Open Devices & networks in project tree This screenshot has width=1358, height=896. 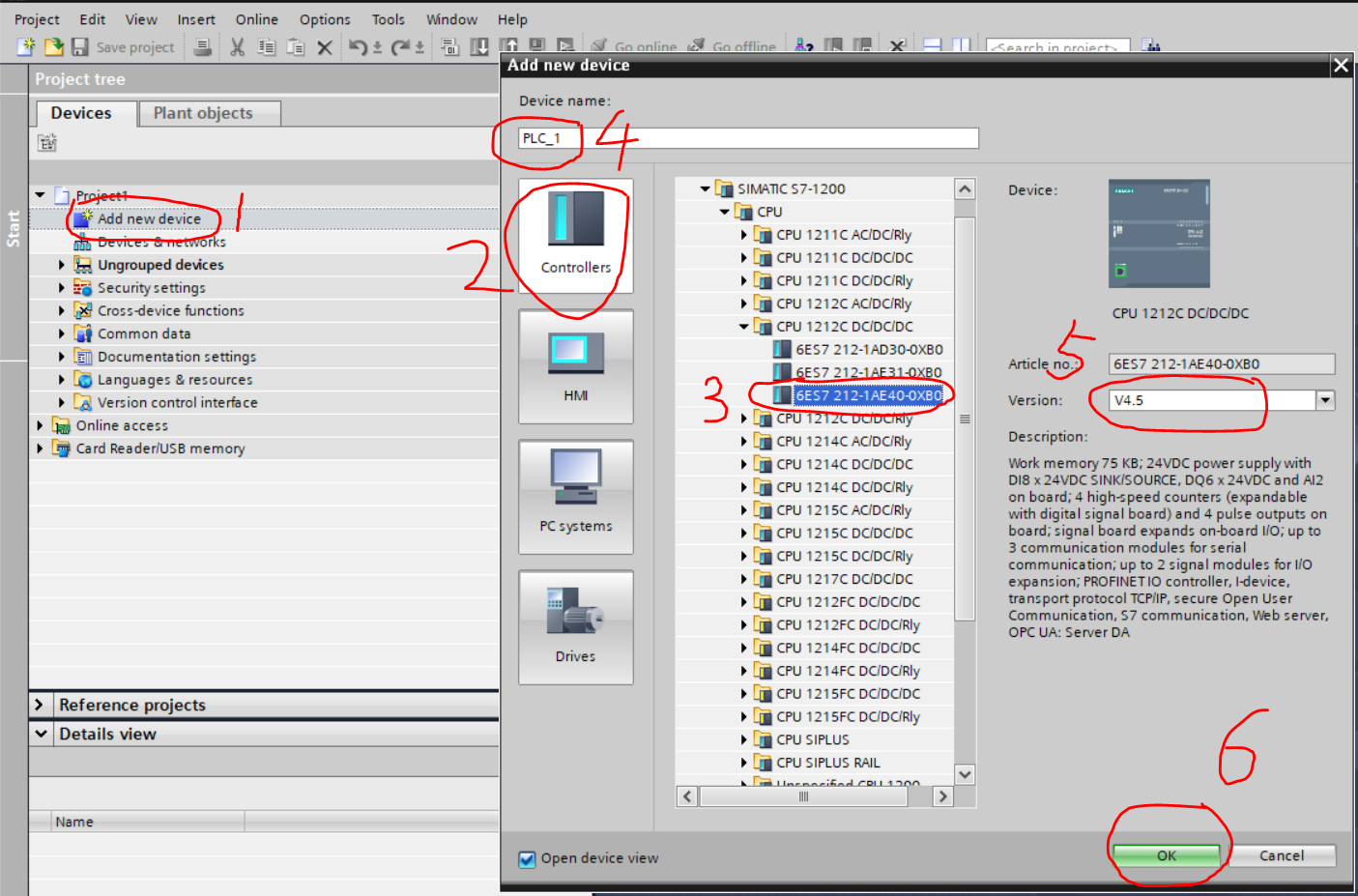161,242
